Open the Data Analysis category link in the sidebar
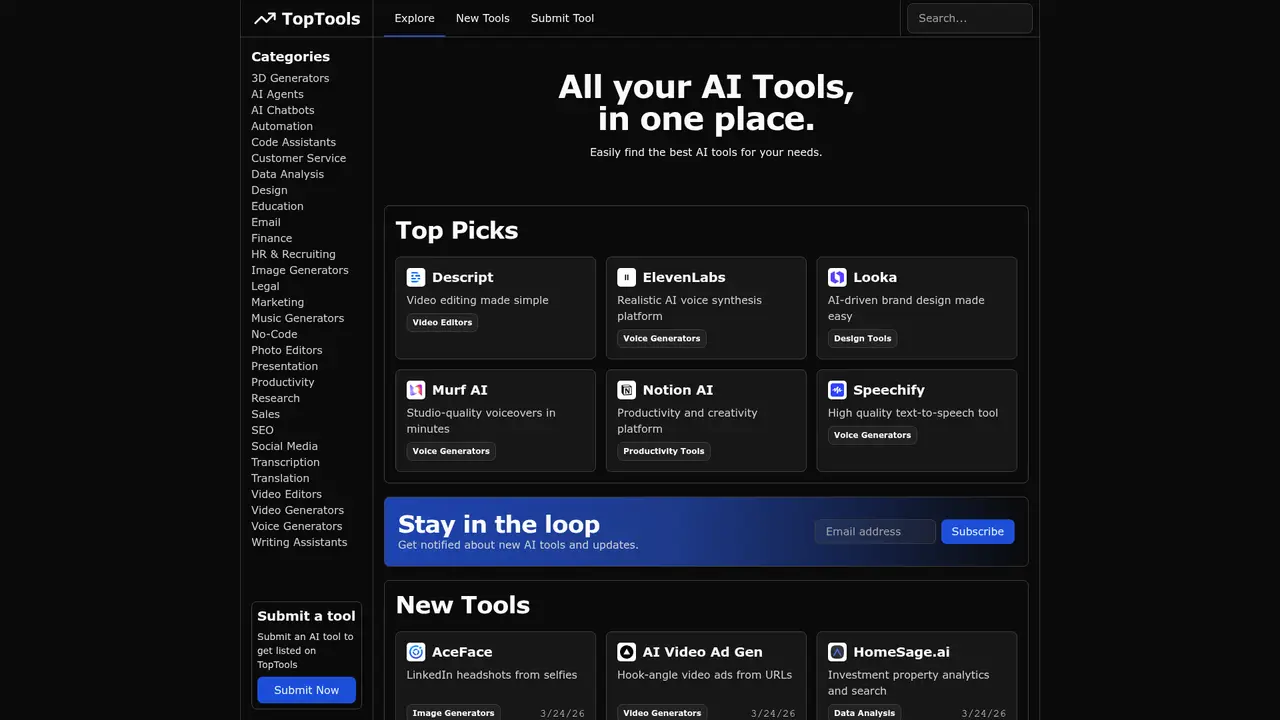The image size is (1280, 720). [x=287, y=174]
